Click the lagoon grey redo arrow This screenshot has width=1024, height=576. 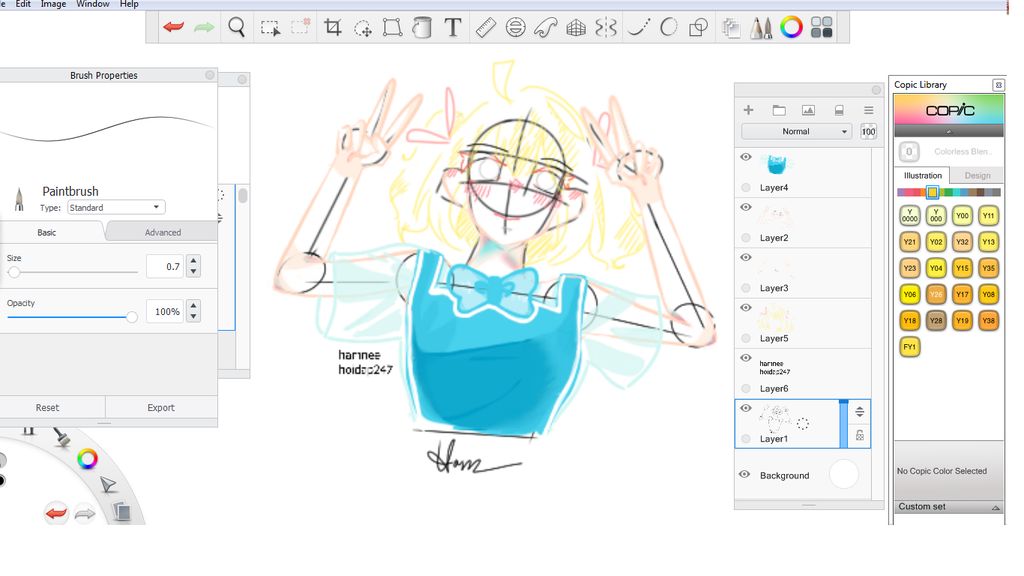coord(85,514)
